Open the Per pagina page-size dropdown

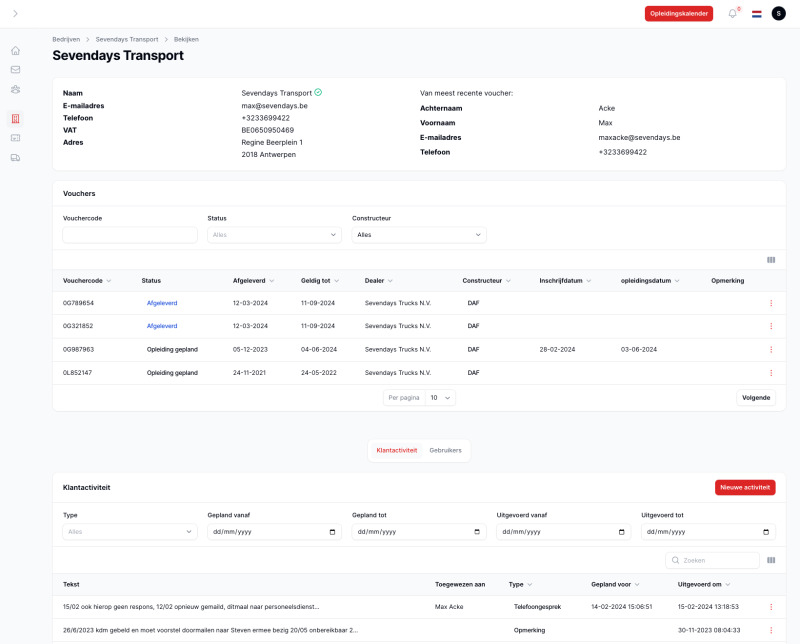tap(441, 397)
